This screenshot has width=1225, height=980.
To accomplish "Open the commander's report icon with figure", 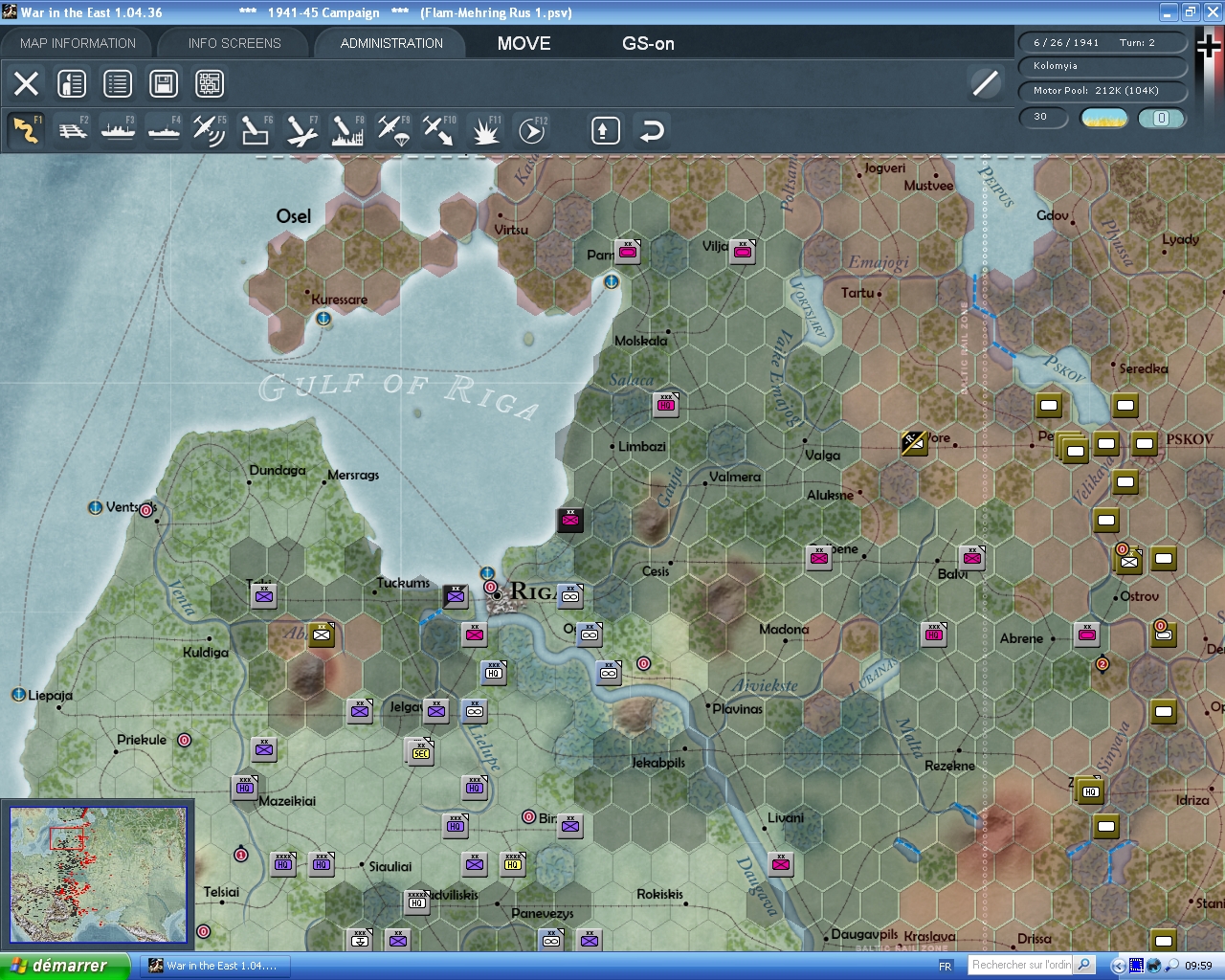I will click(72, 84).
